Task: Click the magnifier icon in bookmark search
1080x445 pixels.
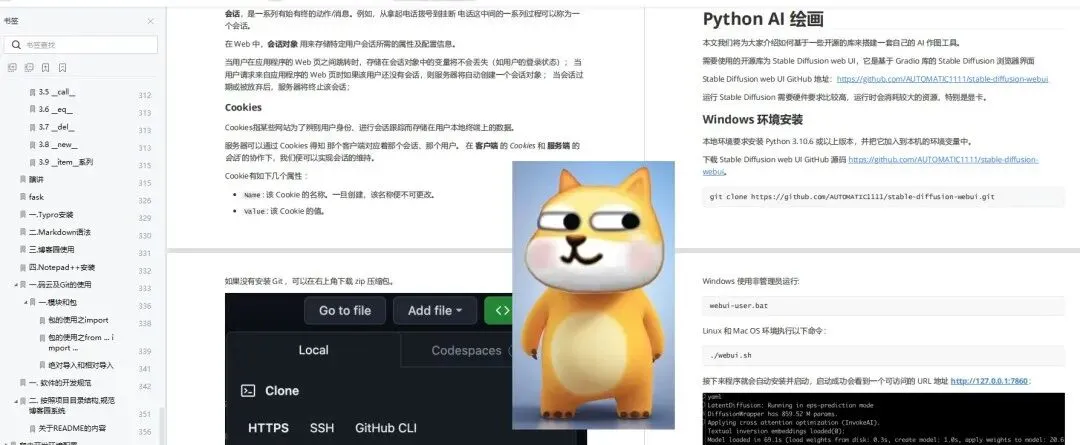Action: tap(15, 45)
